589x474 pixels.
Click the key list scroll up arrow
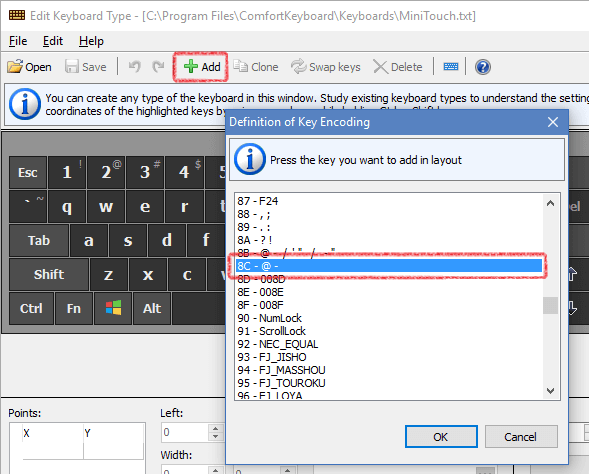(550, 203)
